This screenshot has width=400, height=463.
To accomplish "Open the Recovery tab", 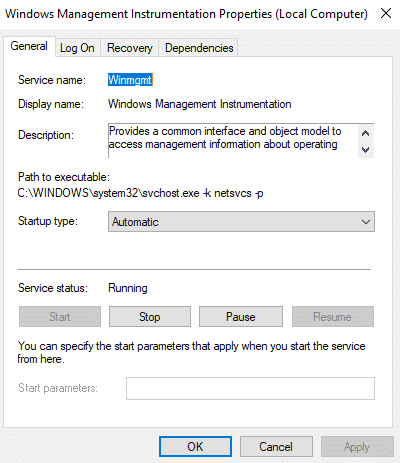I will [130, 48].
